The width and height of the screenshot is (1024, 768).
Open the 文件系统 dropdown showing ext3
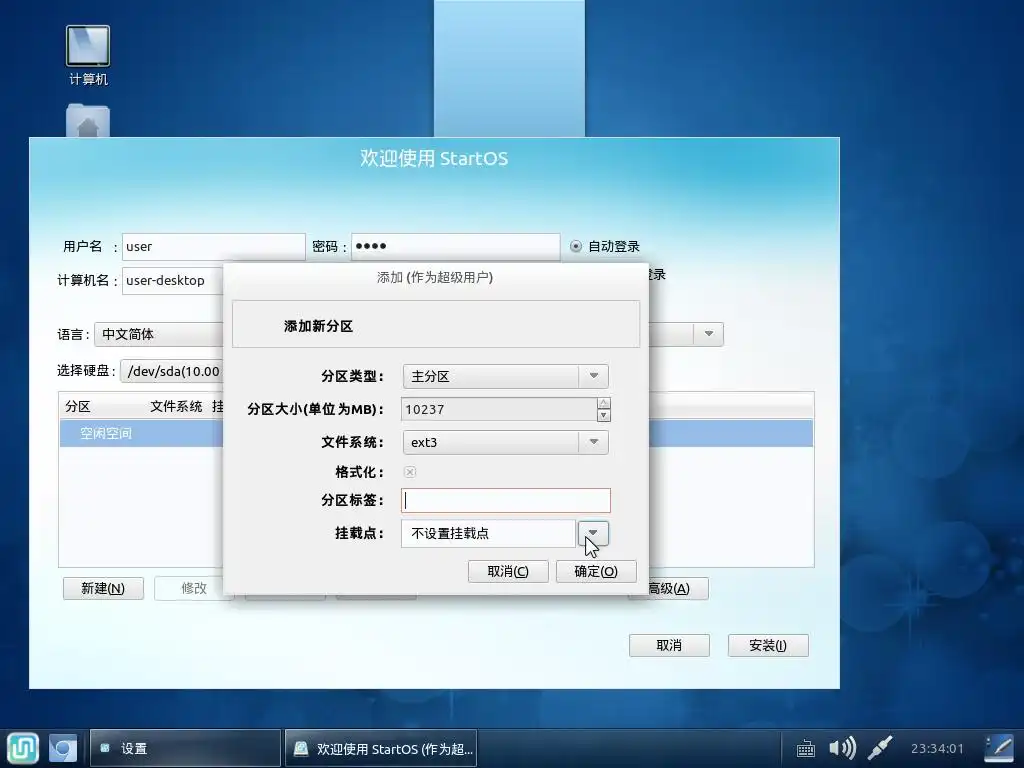point(505,442)
